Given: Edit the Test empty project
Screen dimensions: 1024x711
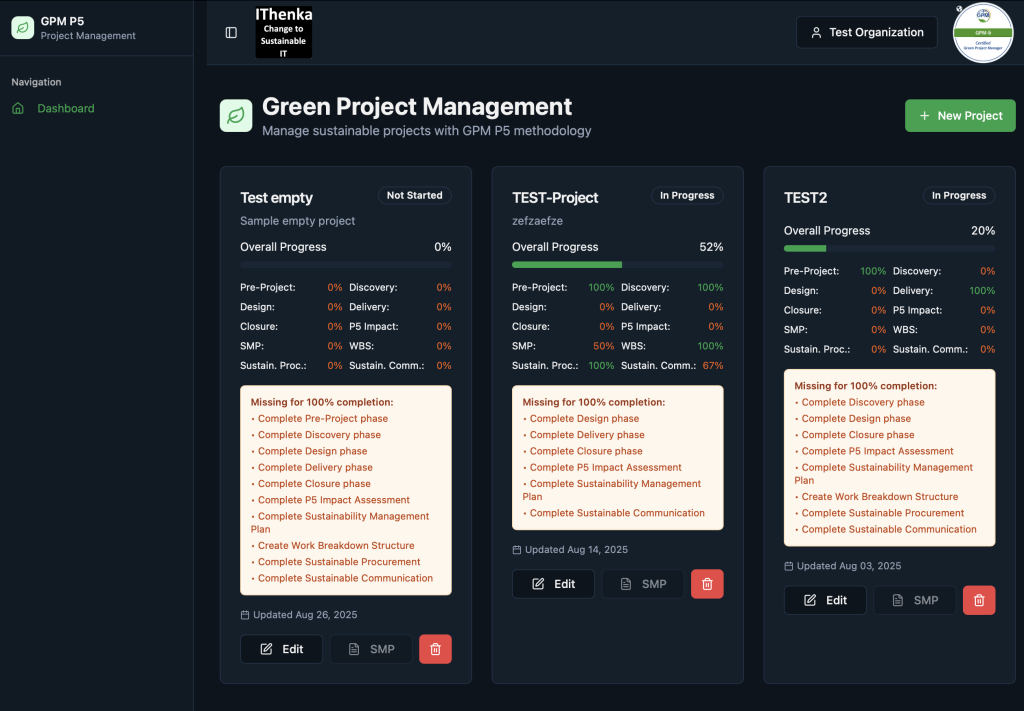Looking at the screenshot, I should tap(281, 649).
